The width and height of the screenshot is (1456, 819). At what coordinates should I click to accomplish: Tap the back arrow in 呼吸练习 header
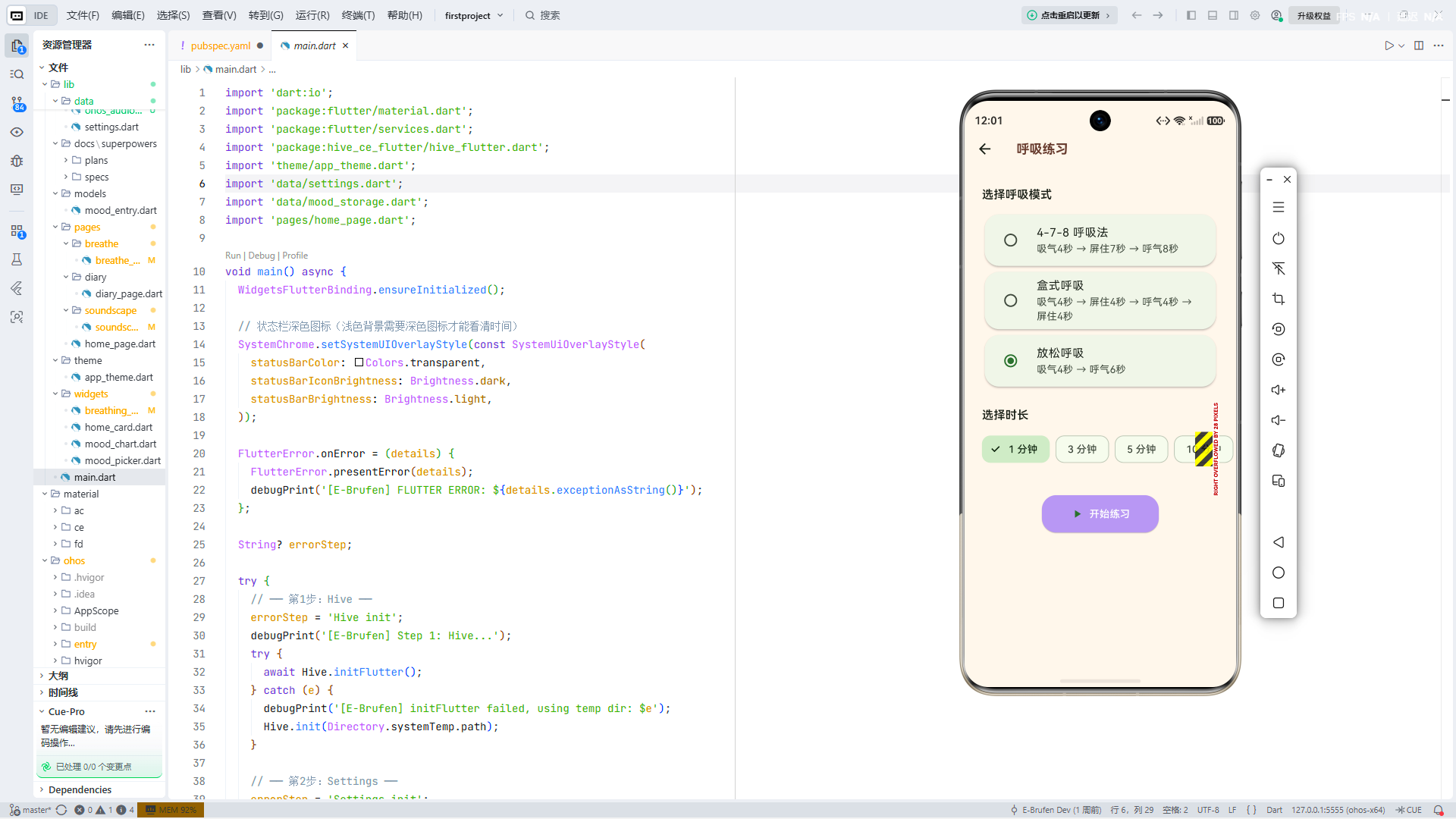click(985, 149)
